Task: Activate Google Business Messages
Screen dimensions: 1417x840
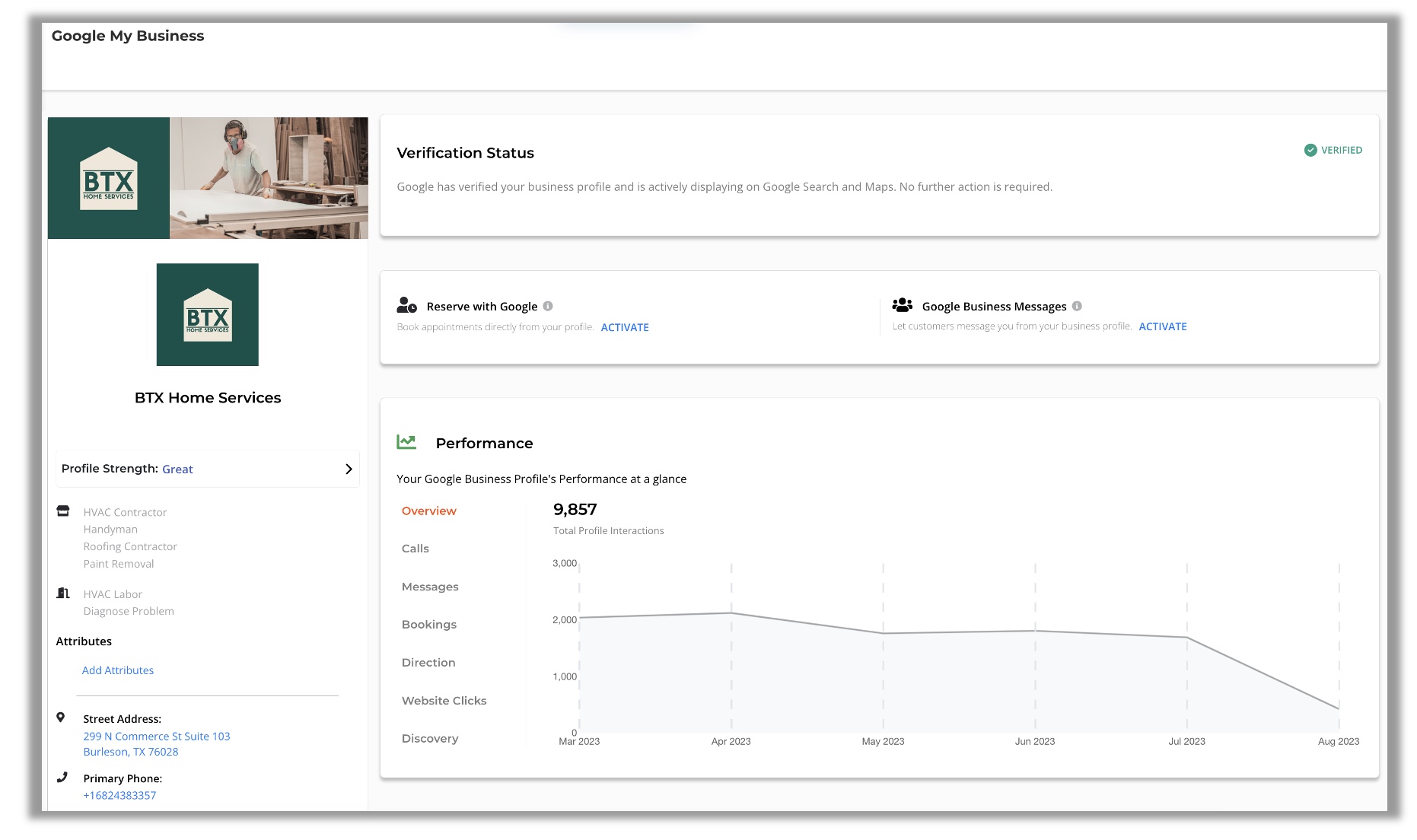Action: pos(1163,326)
